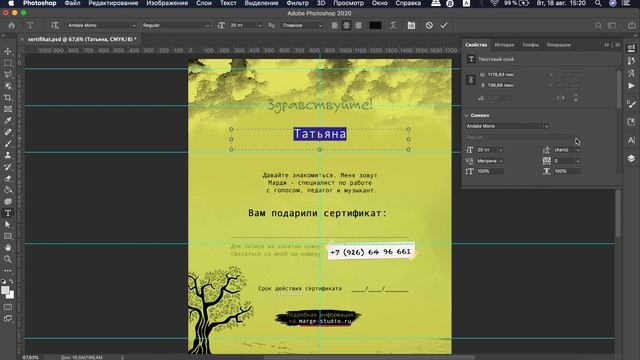Screen dimensions: 640x360
Task: Toggle link between width and height
Action: (x=471, y=80)
